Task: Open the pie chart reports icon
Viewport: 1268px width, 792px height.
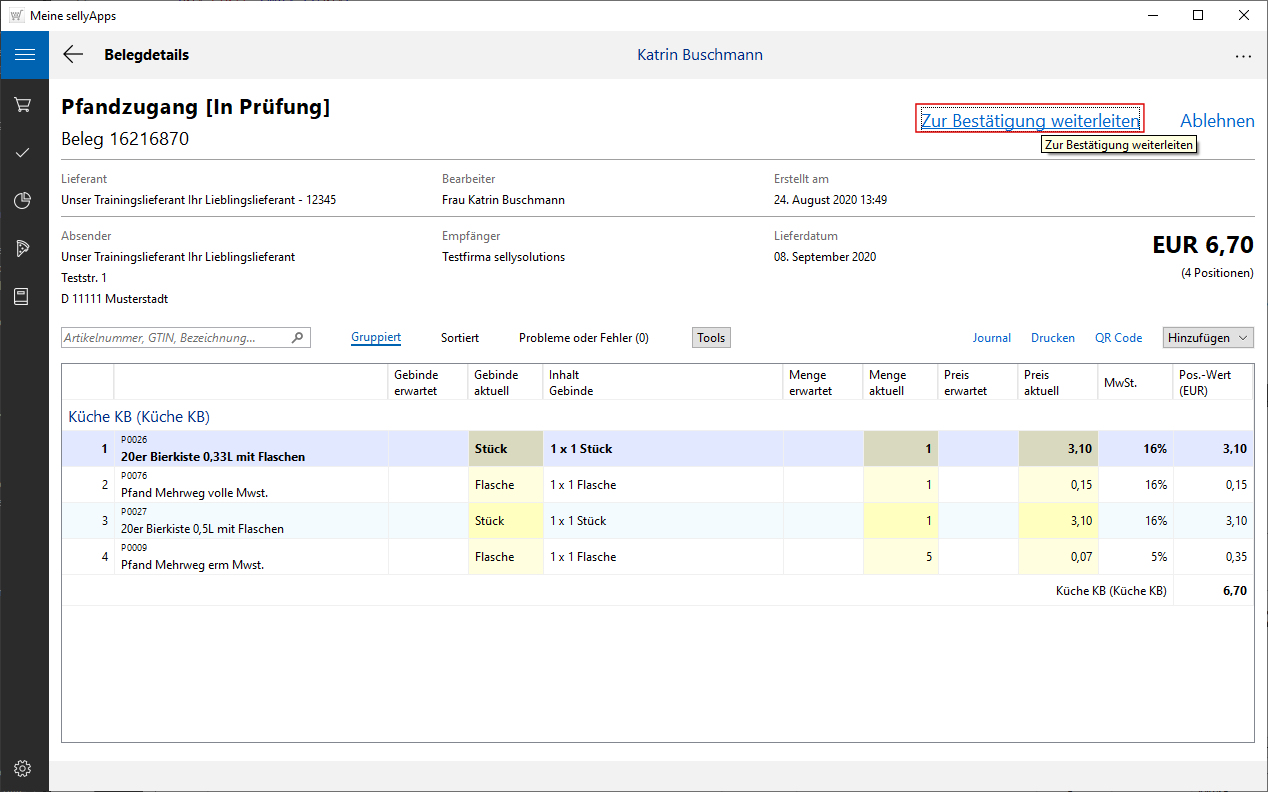Action: click(24, 201)
